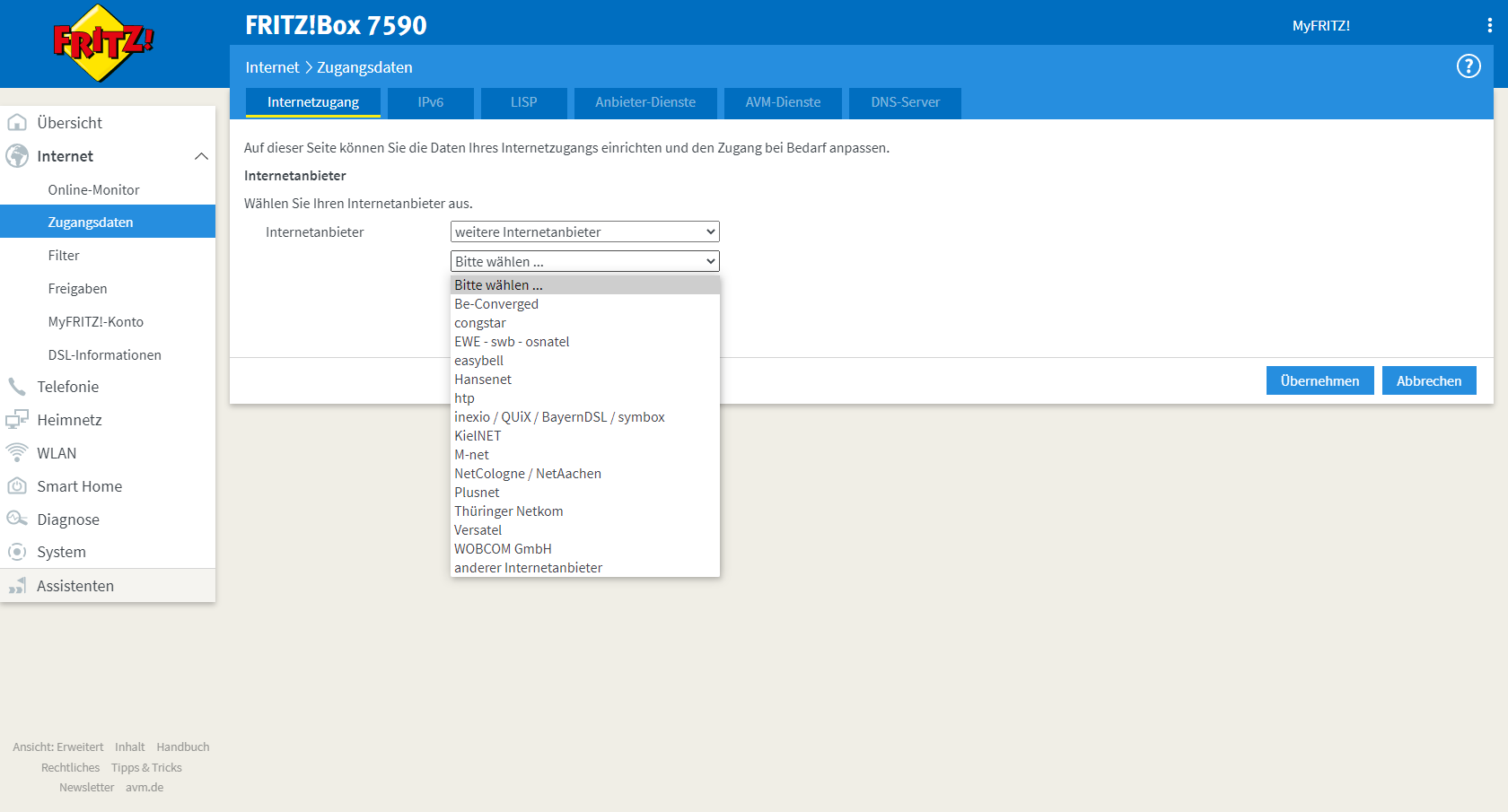Open the DNS-Server tab
Viewport: 1508px width, 812px height.
point(905,102)
